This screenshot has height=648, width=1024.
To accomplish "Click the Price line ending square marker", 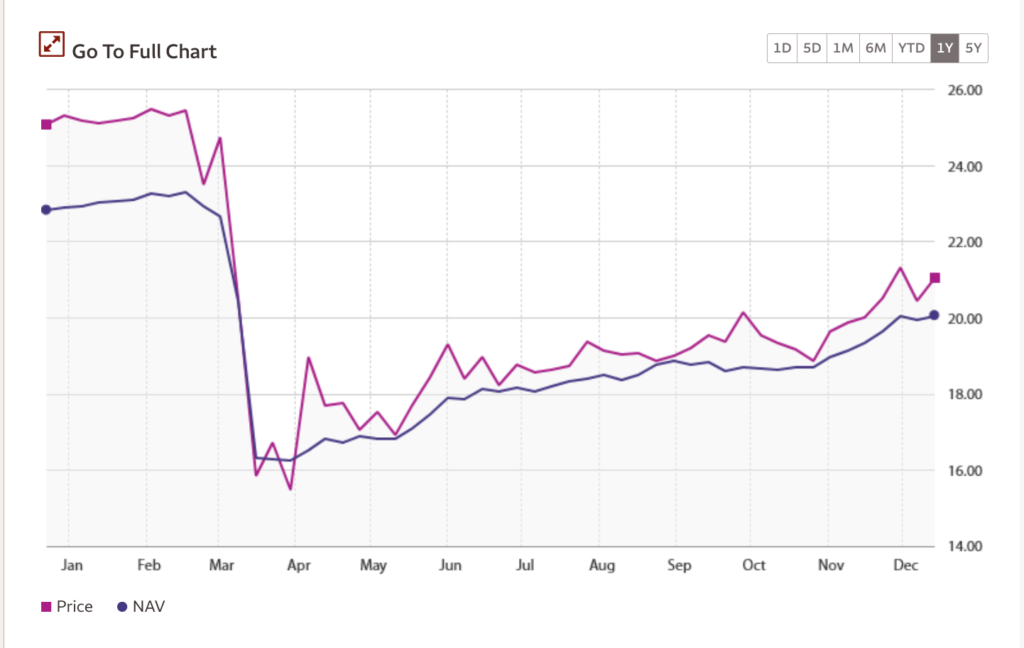I will tap(935, 278).
